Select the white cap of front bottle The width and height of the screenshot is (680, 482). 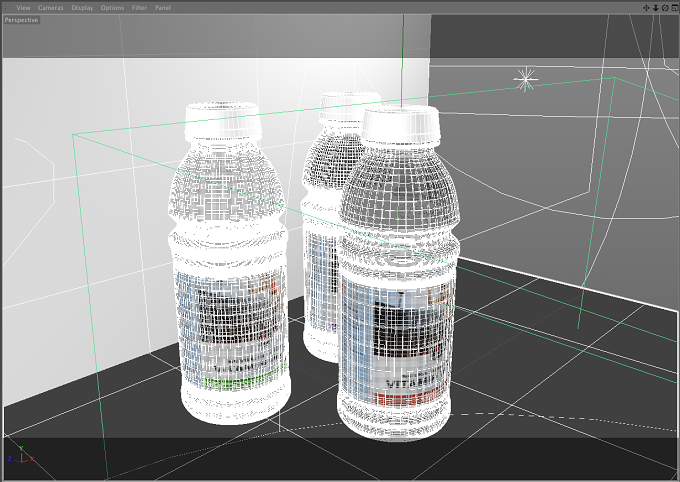pos(401,125)
